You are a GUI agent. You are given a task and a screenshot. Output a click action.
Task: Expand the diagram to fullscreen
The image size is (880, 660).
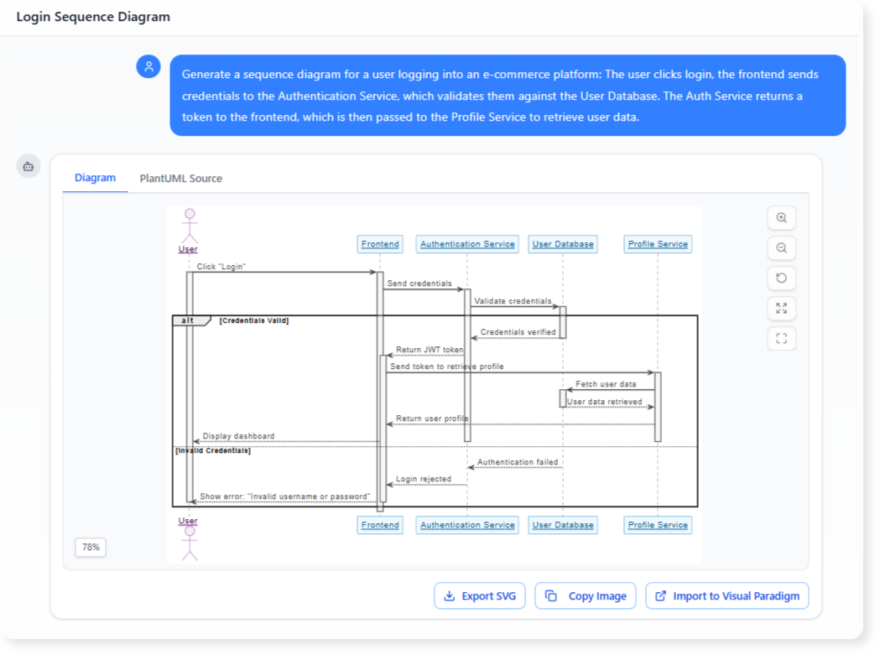pyautogui.click(x=781, y=308)
